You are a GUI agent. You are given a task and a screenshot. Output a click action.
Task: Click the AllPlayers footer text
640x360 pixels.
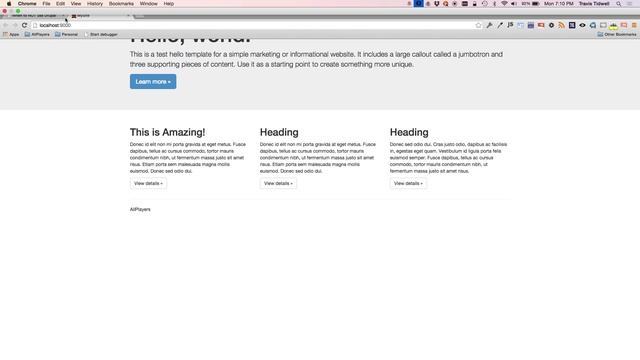point(140,209)
